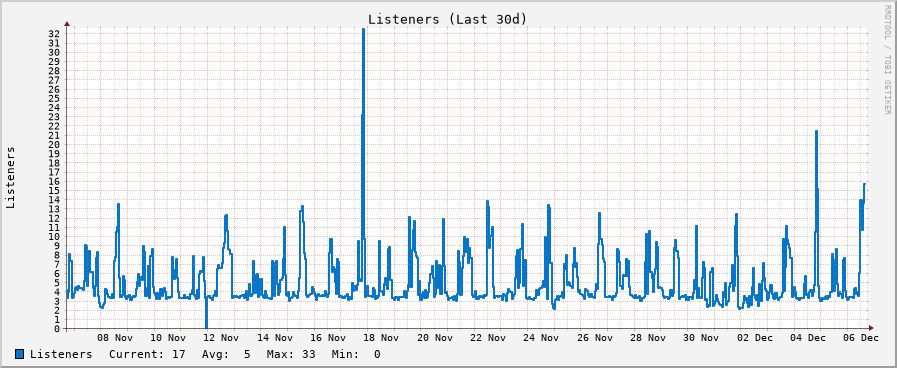Click the spike peak near 04 Dec

click(816, 132)
